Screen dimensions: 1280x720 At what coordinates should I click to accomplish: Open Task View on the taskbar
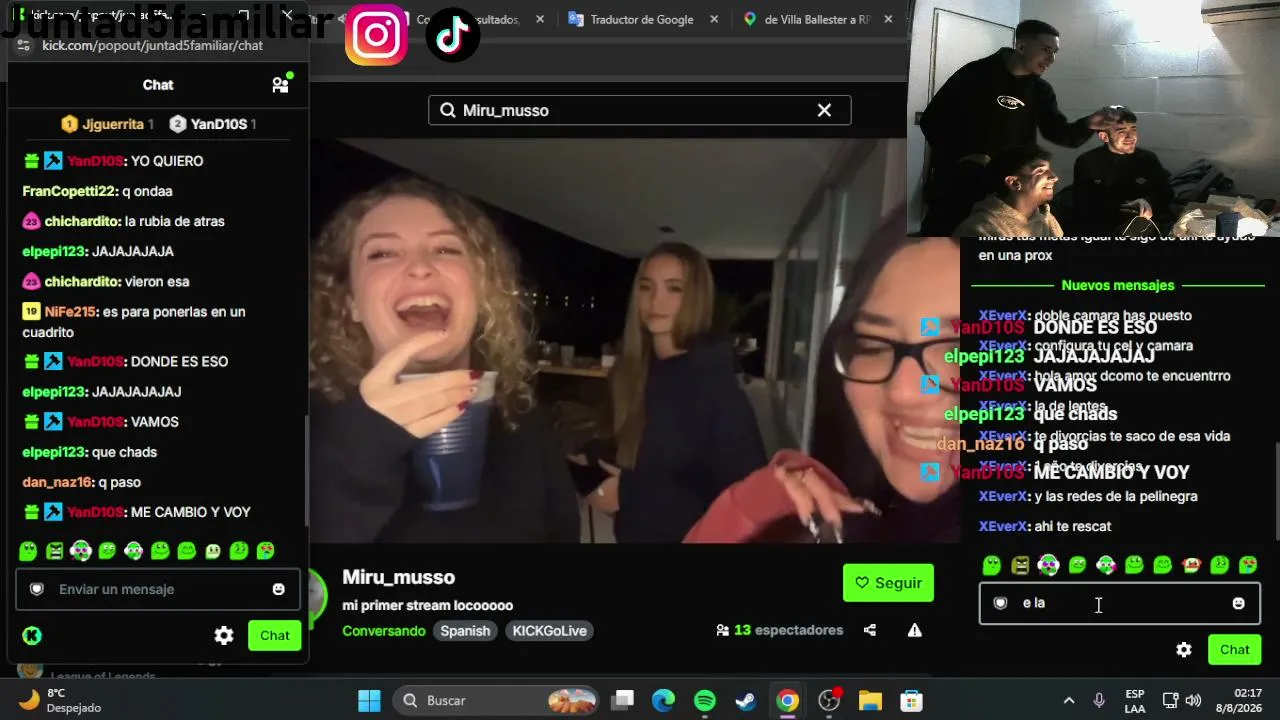[624, 700]
